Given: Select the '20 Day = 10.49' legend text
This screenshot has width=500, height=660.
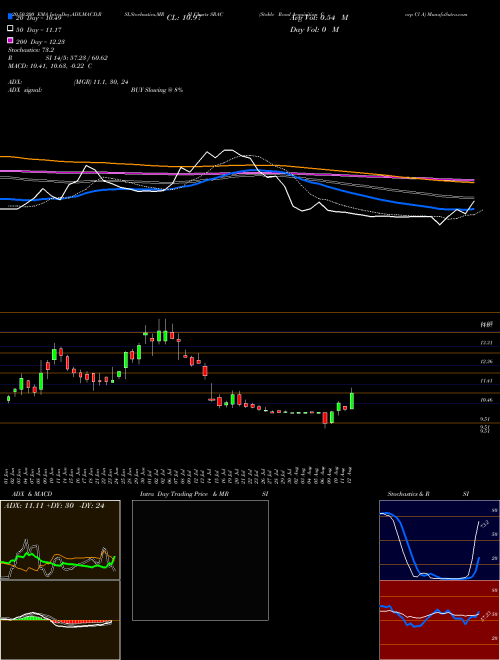Looking at the screenshot, I should point(38,18).
